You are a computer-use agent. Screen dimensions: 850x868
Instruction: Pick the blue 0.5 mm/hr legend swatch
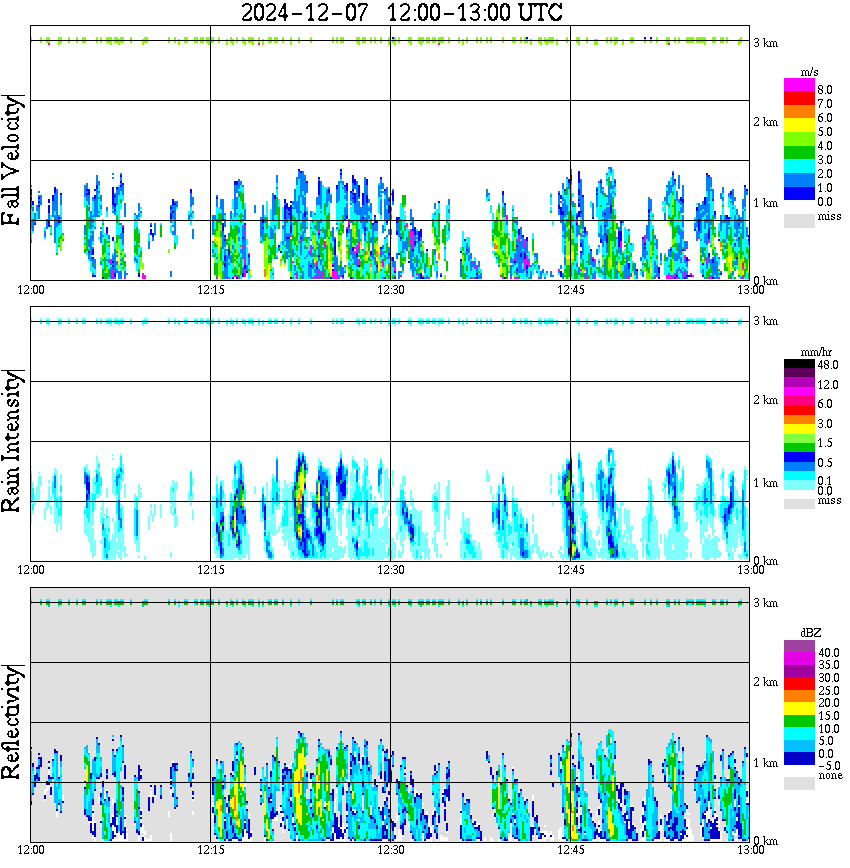click(799, 457)
